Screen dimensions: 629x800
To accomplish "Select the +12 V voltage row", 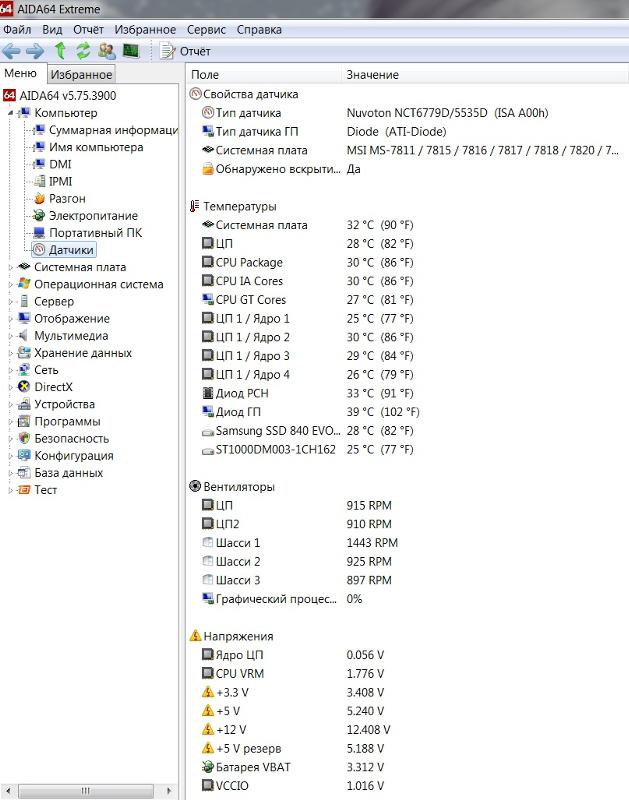I will (x=296, y=730).
